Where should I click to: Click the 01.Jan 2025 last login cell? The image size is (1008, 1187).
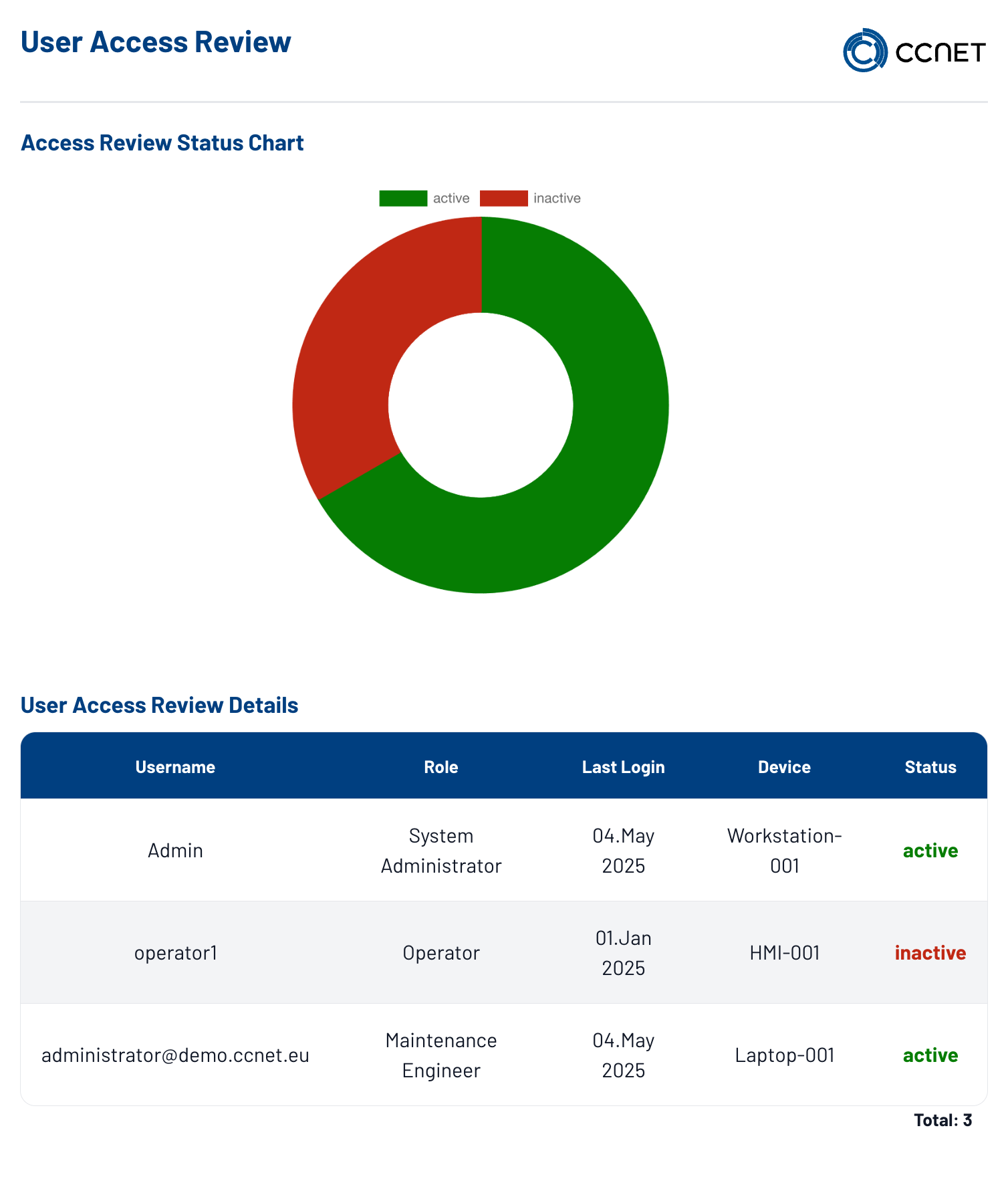(623, 953)
